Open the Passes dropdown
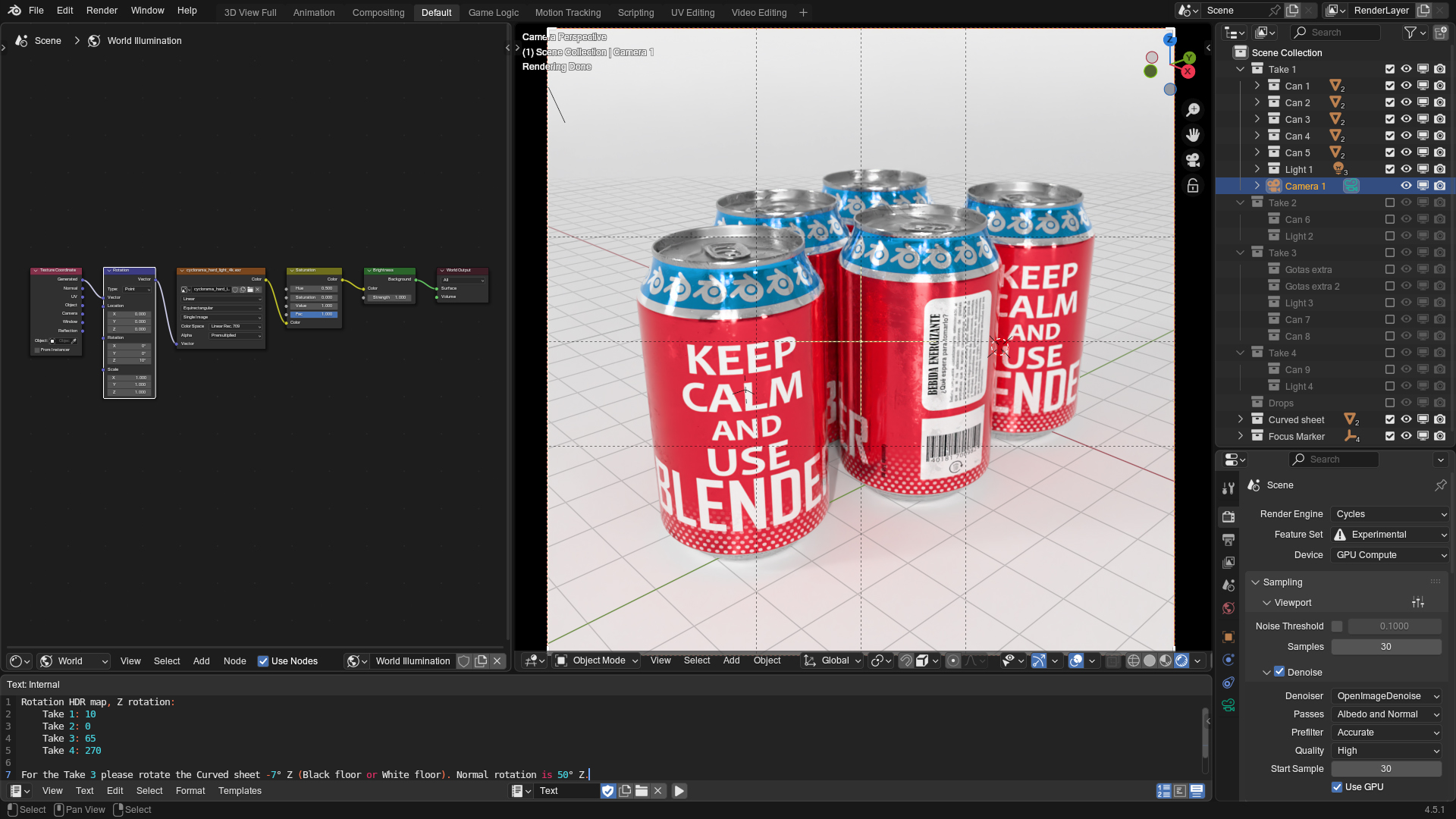The width and height of the screenshot is (1456, 819). [x=1387, y=714]
